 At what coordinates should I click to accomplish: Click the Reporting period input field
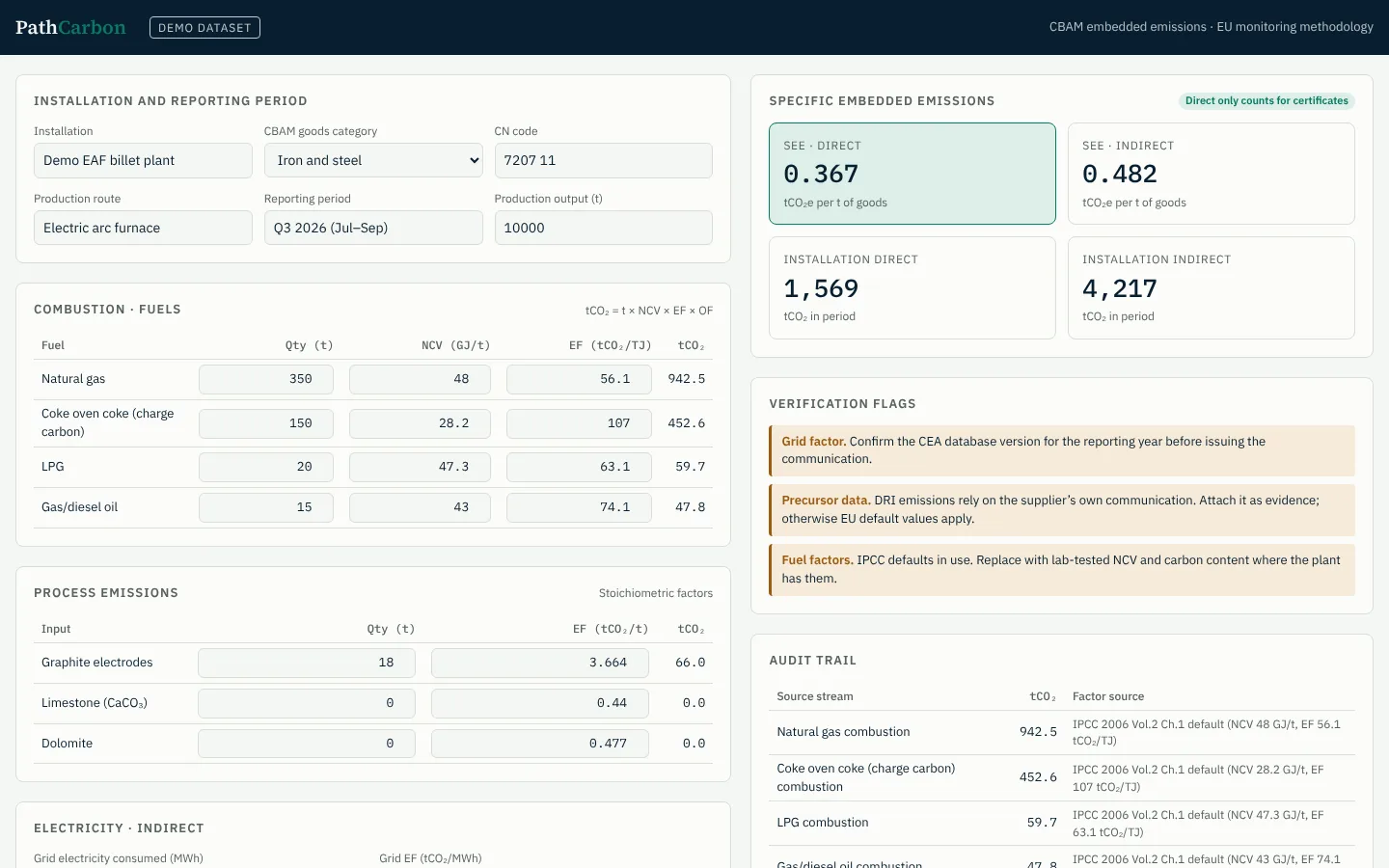click(373, 228)
